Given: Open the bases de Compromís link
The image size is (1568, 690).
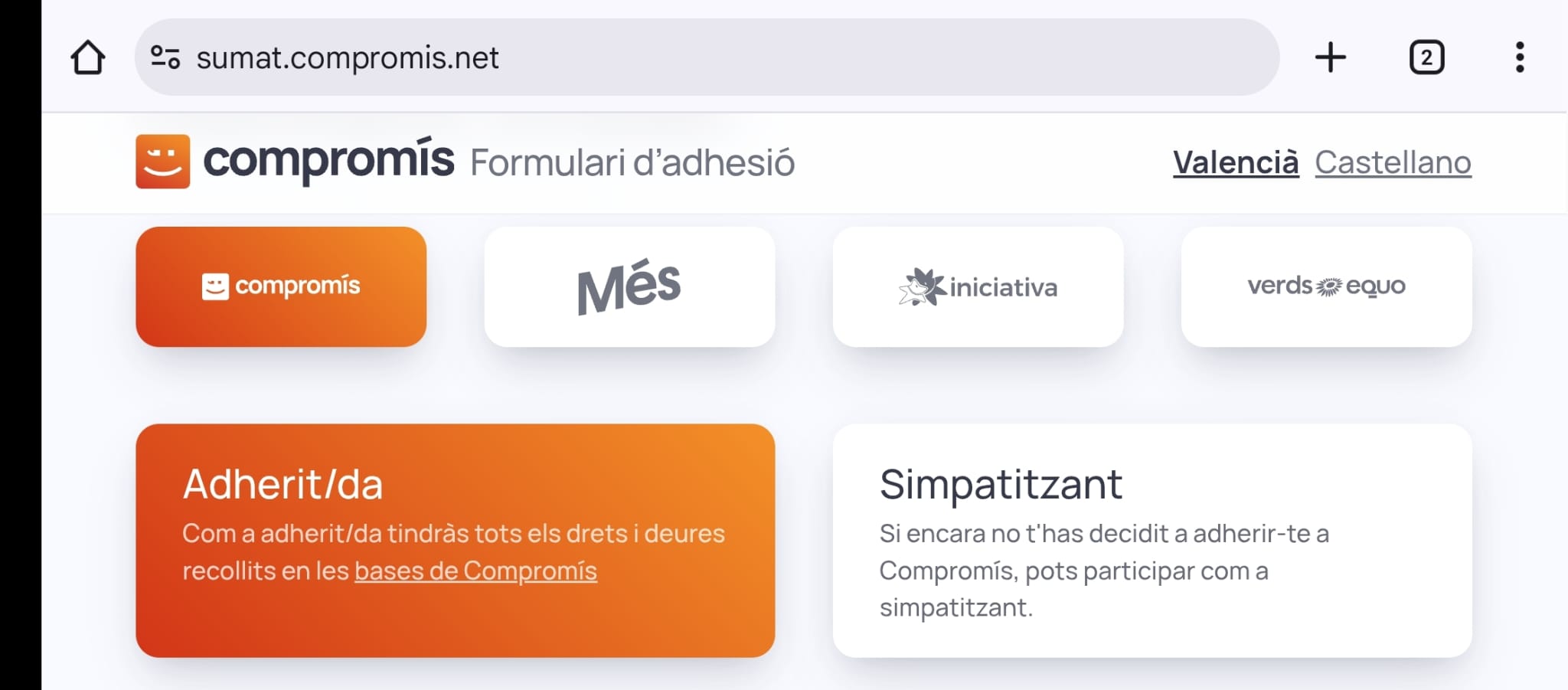Looking at the screenshot, I should 475,571.
